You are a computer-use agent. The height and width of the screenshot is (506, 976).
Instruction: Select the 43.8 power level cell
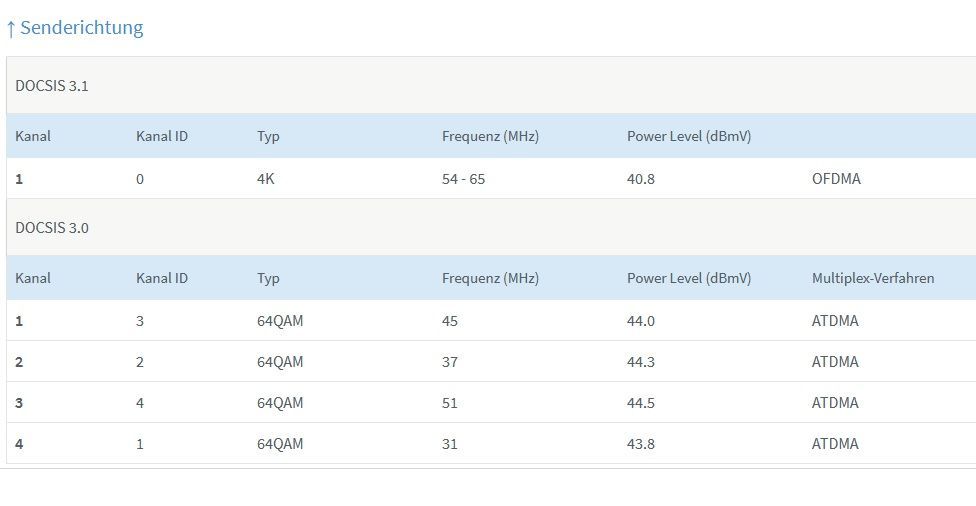[641, 444]
